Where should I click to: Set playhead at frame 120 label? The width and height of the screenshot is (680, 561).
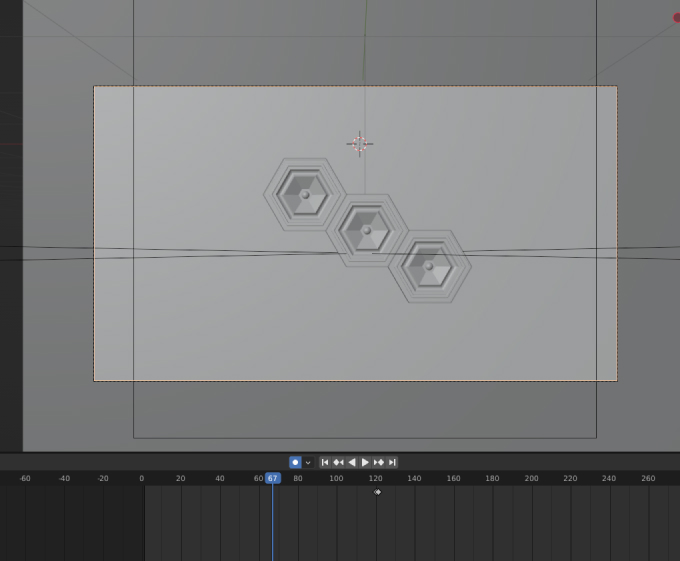pos(375,478)
